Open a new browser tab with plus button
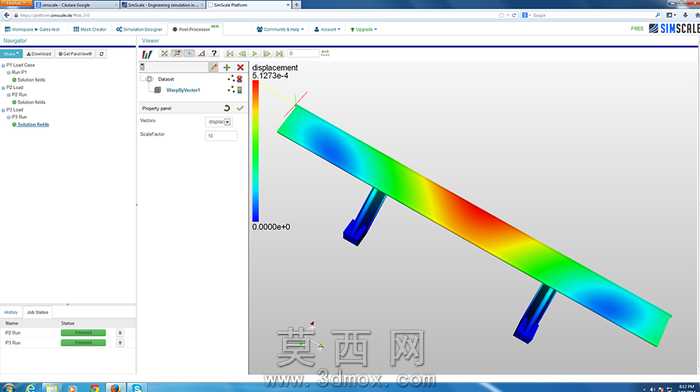700x392 pixels. pos(296,4)
